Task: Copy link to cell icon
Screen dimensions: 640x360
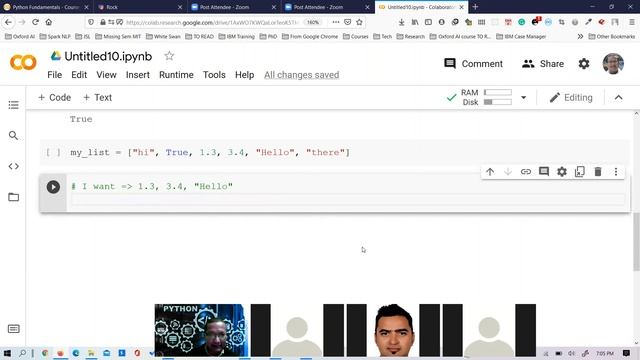Action: [x=526, y=172]
